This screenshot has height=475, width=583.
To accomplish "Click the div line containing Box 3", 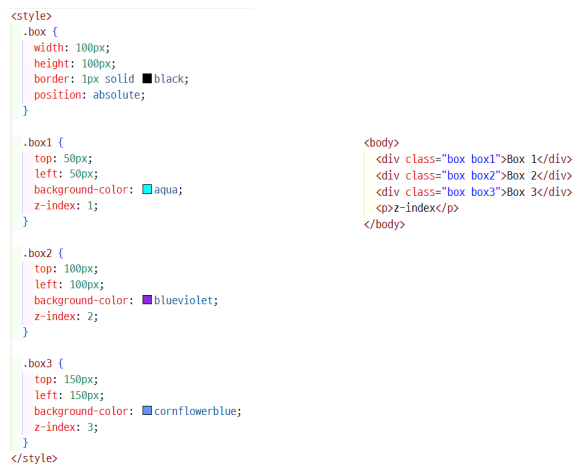I will click(x=474, y=192).
